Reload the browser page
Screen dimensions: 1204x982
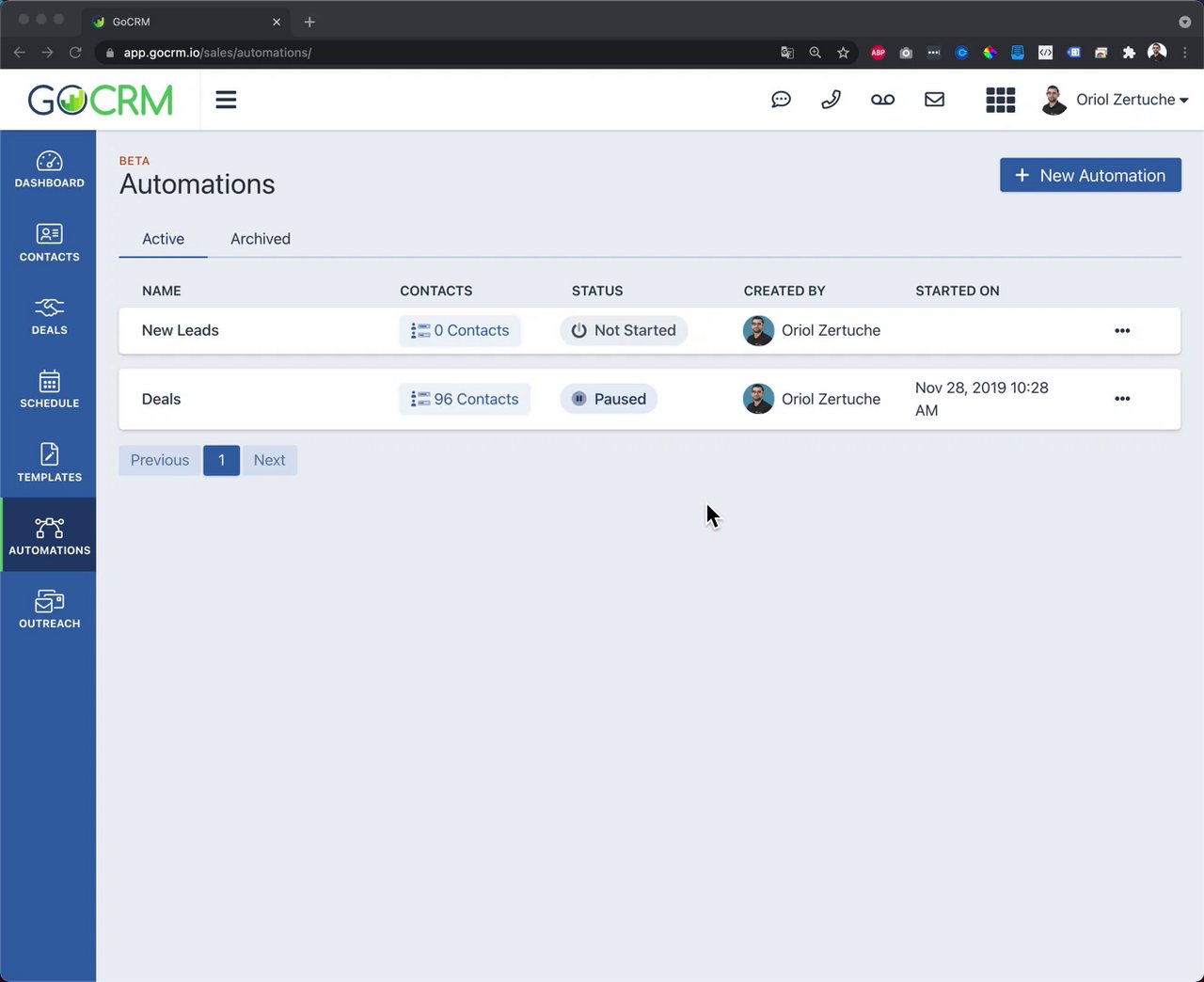coord(75,53)
